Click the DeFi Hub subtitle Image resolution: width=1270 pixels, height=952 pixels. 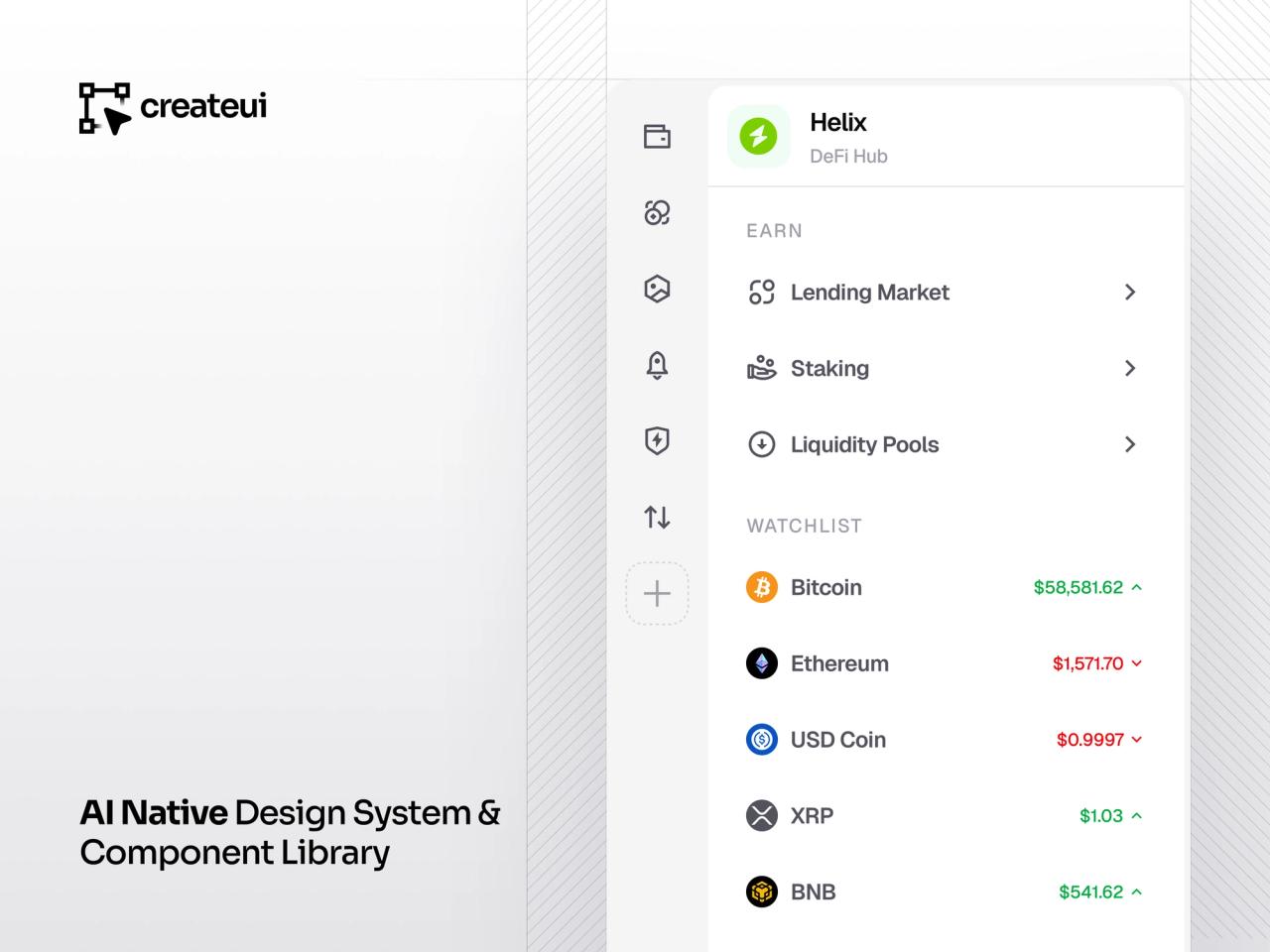coord(848,156)
